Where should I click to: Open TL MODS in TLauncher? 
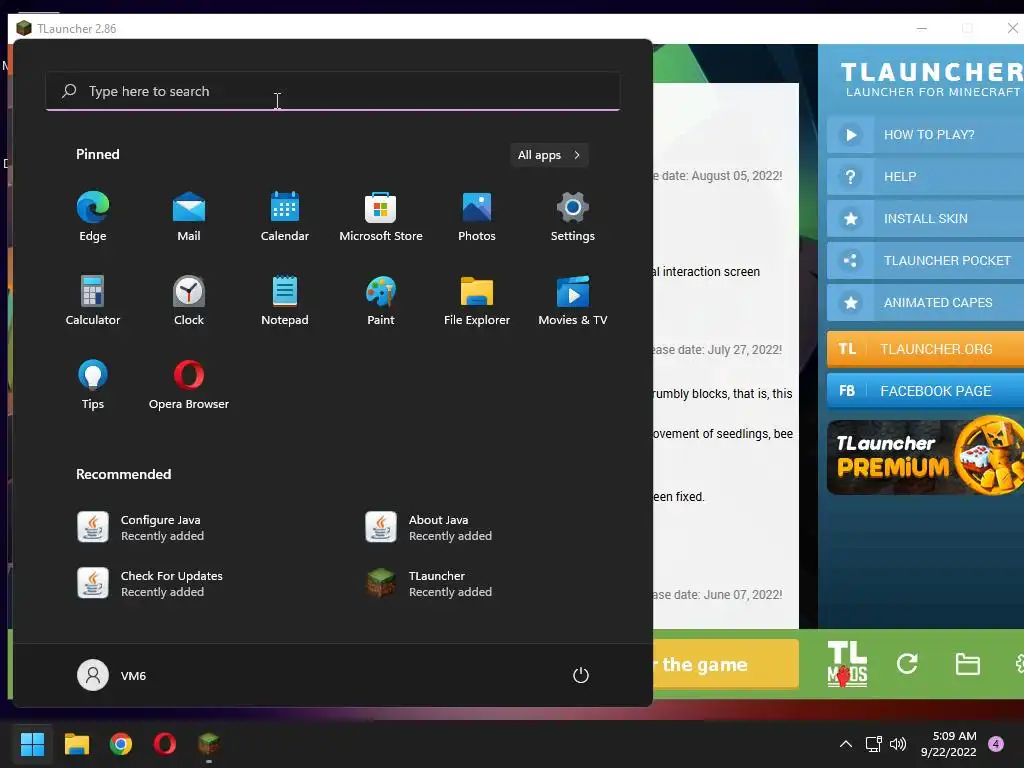click(847, 664)
